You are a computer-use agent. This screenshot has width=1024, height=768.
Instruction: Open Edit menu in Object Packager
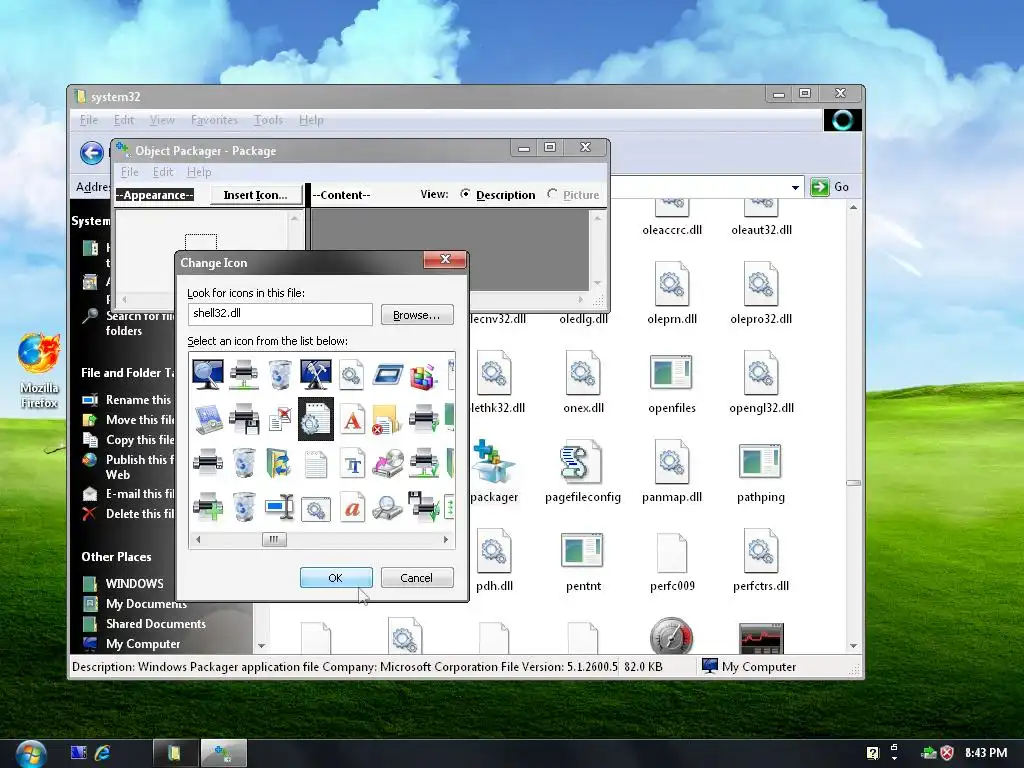pyautogui.click(x=163, y=172)
